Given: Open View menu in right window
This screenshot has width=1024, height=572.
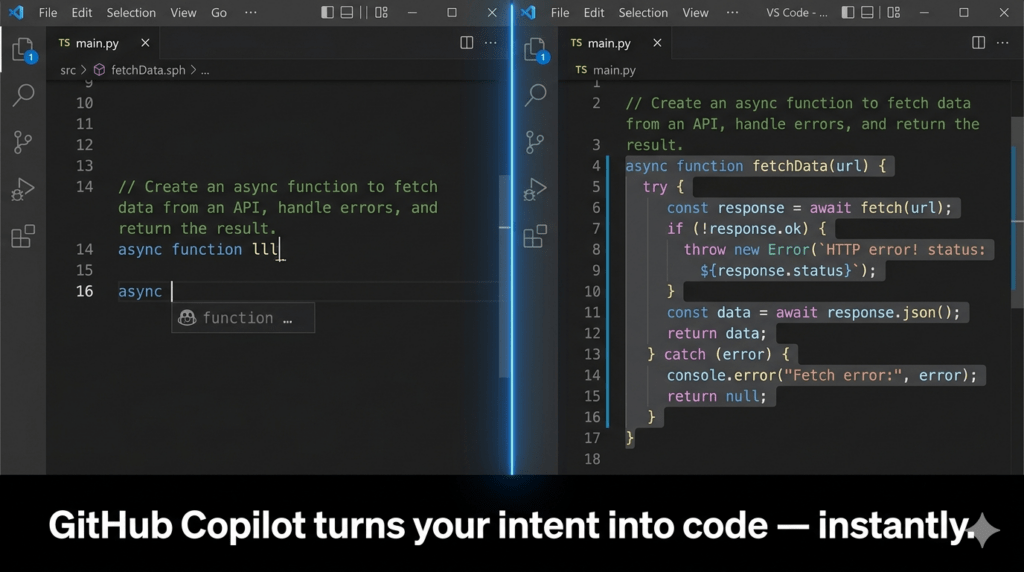Looking at the screenshot, I should 695,12.
